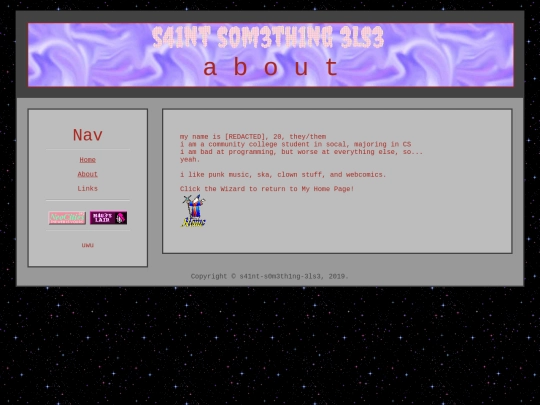Open the Links nav entry

coord(87,189)
